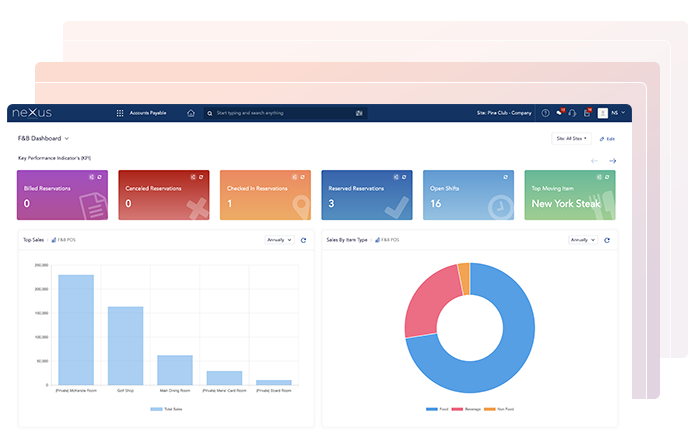The width and height of the screenshot is (698, 438).
Task: Open chat messages icon with badge
Action: 560,112
